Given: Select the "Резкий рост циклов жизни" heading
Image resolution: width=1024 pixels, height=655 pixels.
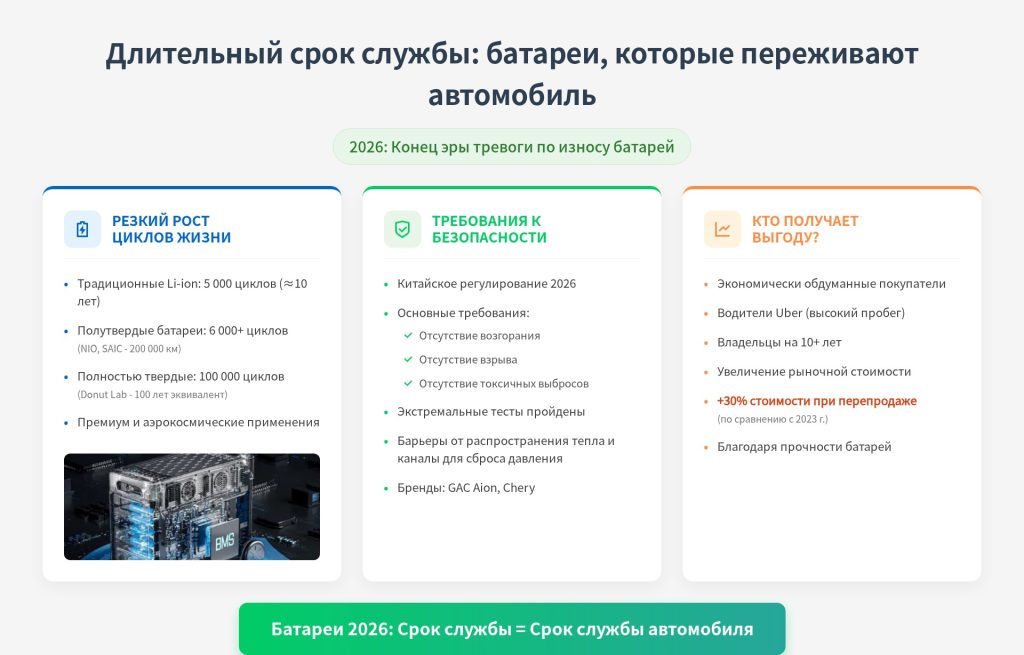Looking at the screenshot, I should 171,229.
